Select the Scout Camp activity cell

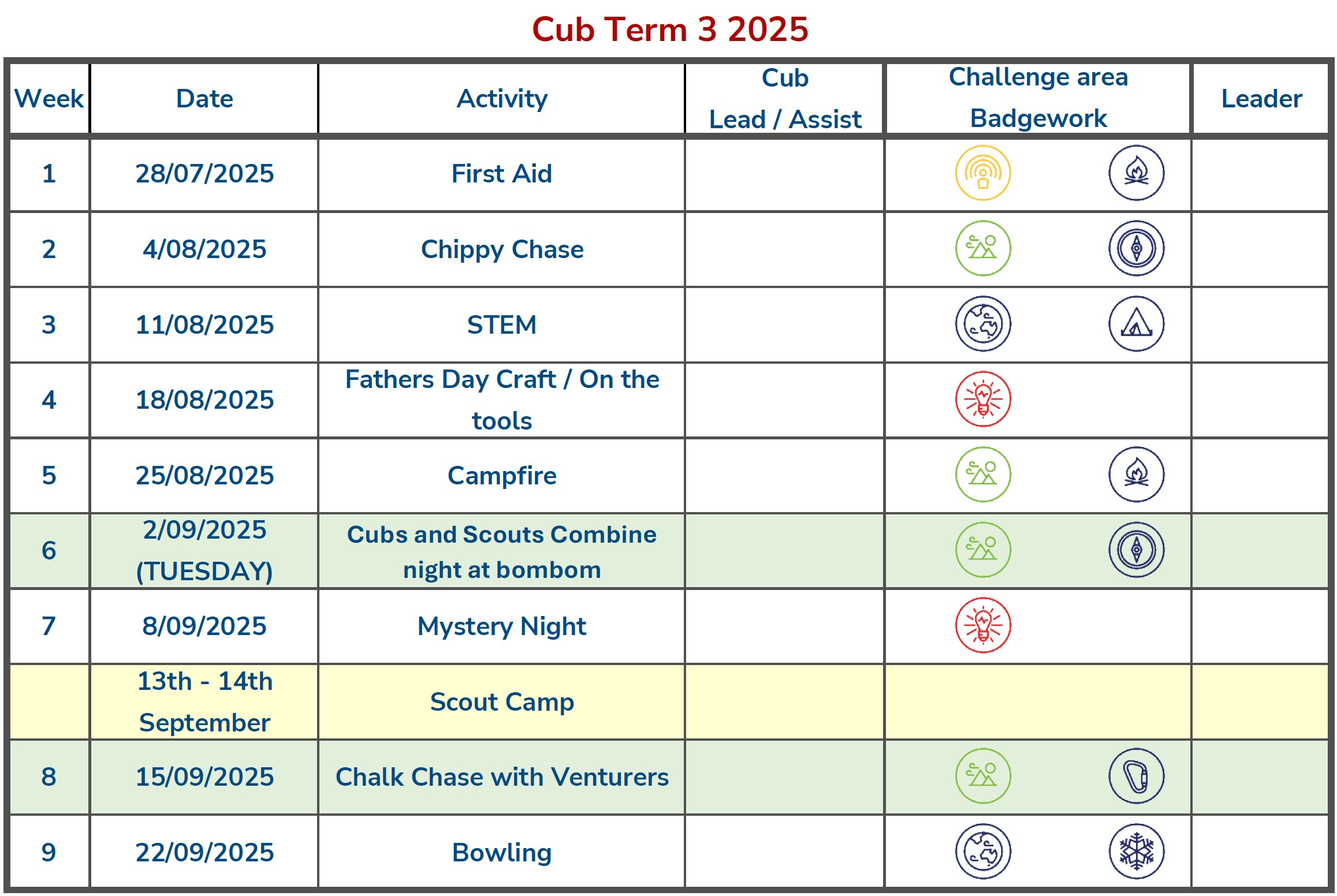coord(501,702)
